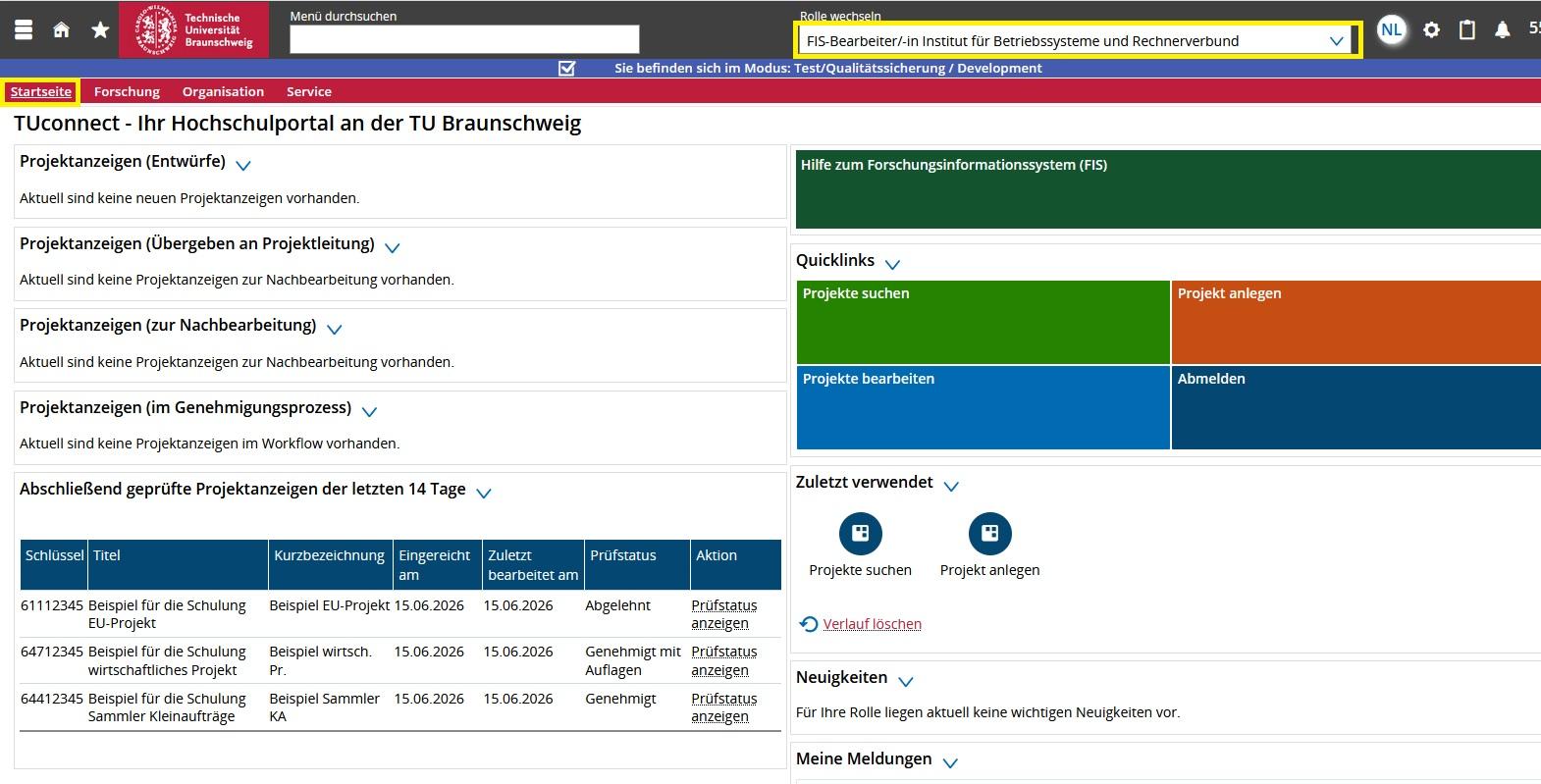Click the Verlauf löschen link
This screenshot has width=1541, height=784.
[872, 624]
